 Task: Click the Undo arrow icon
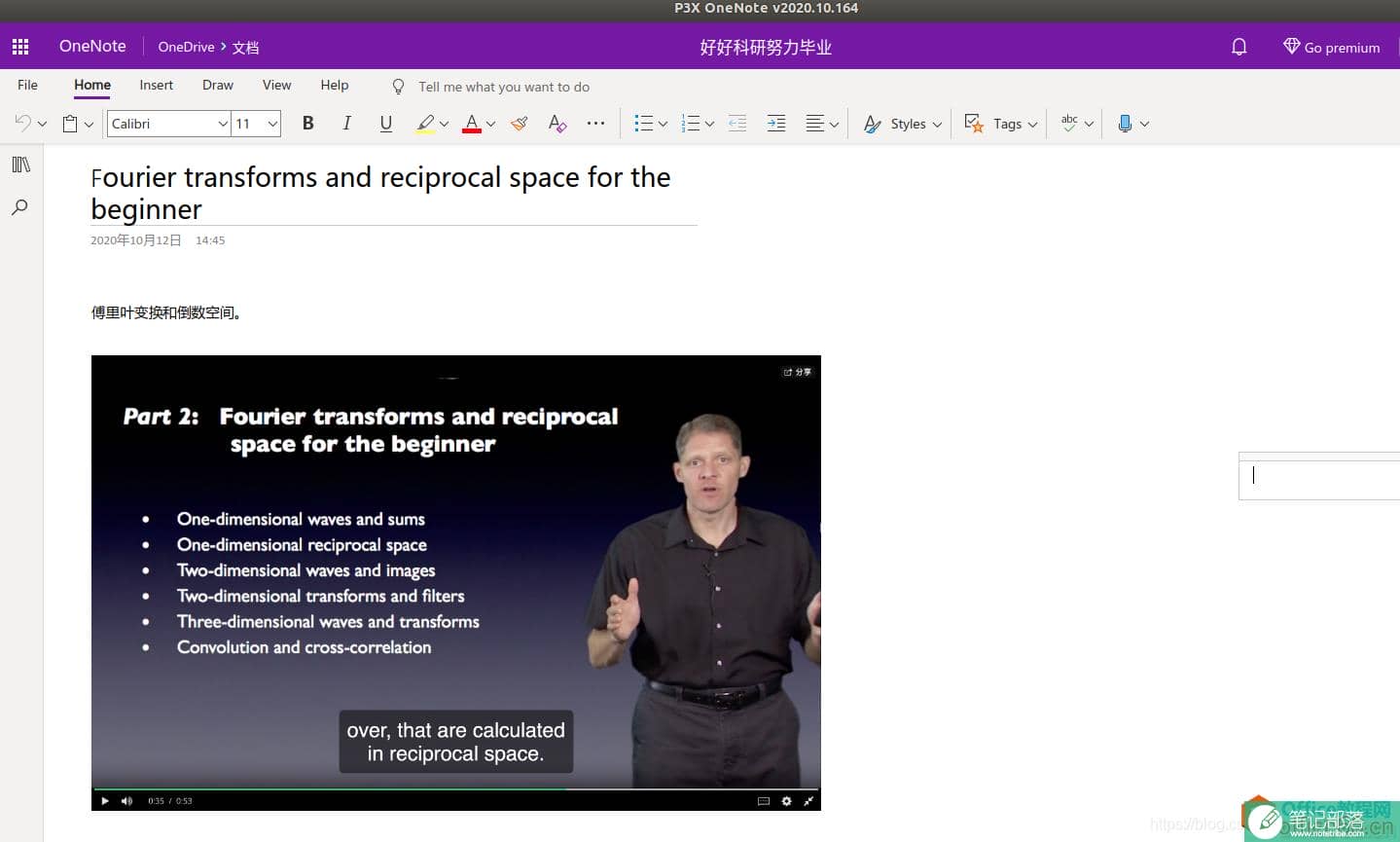click(x=22, y=123)
